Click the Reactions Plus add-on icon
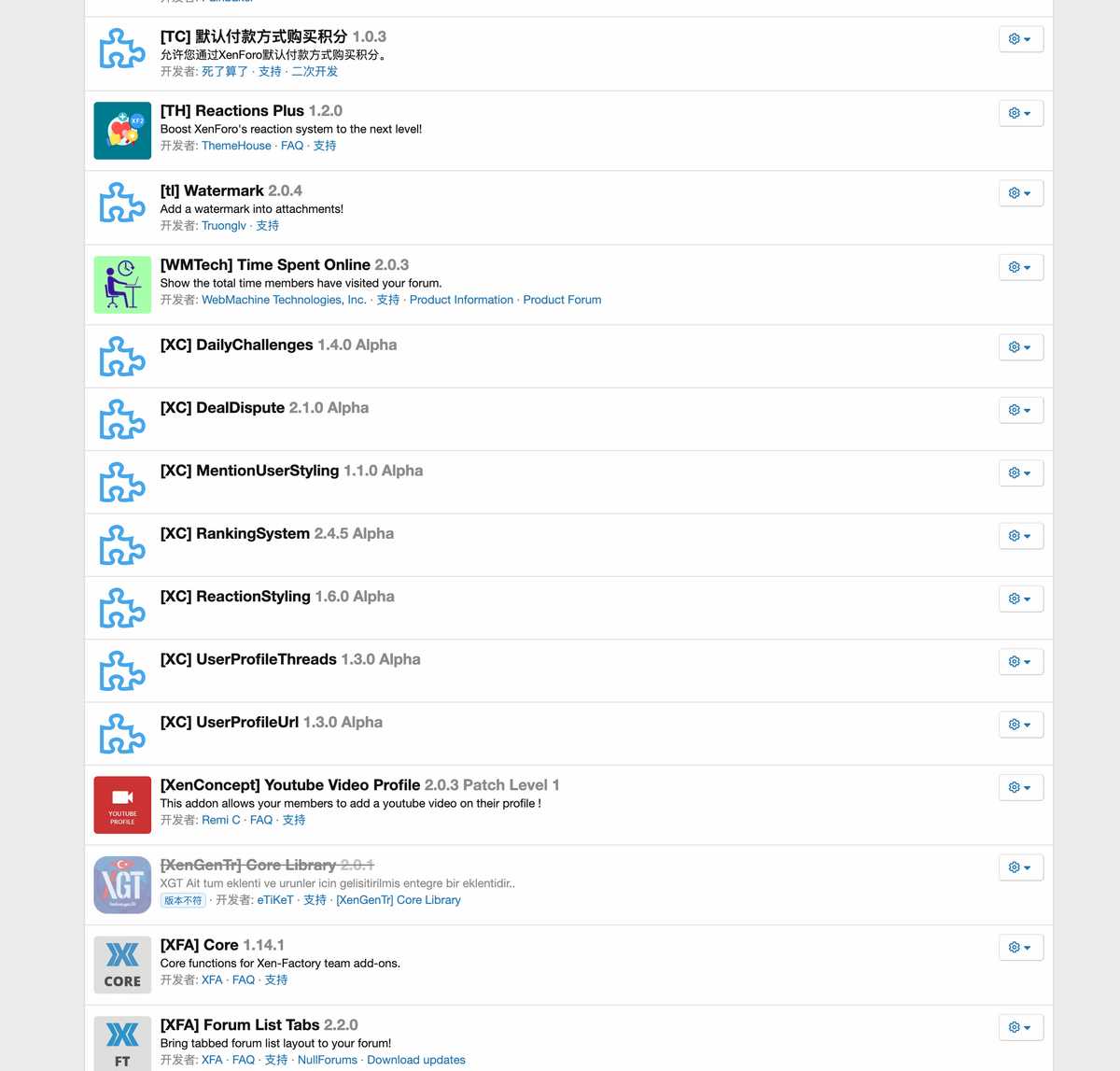The width and height of the screenshot is (1120, 1071). coord(122,131)
